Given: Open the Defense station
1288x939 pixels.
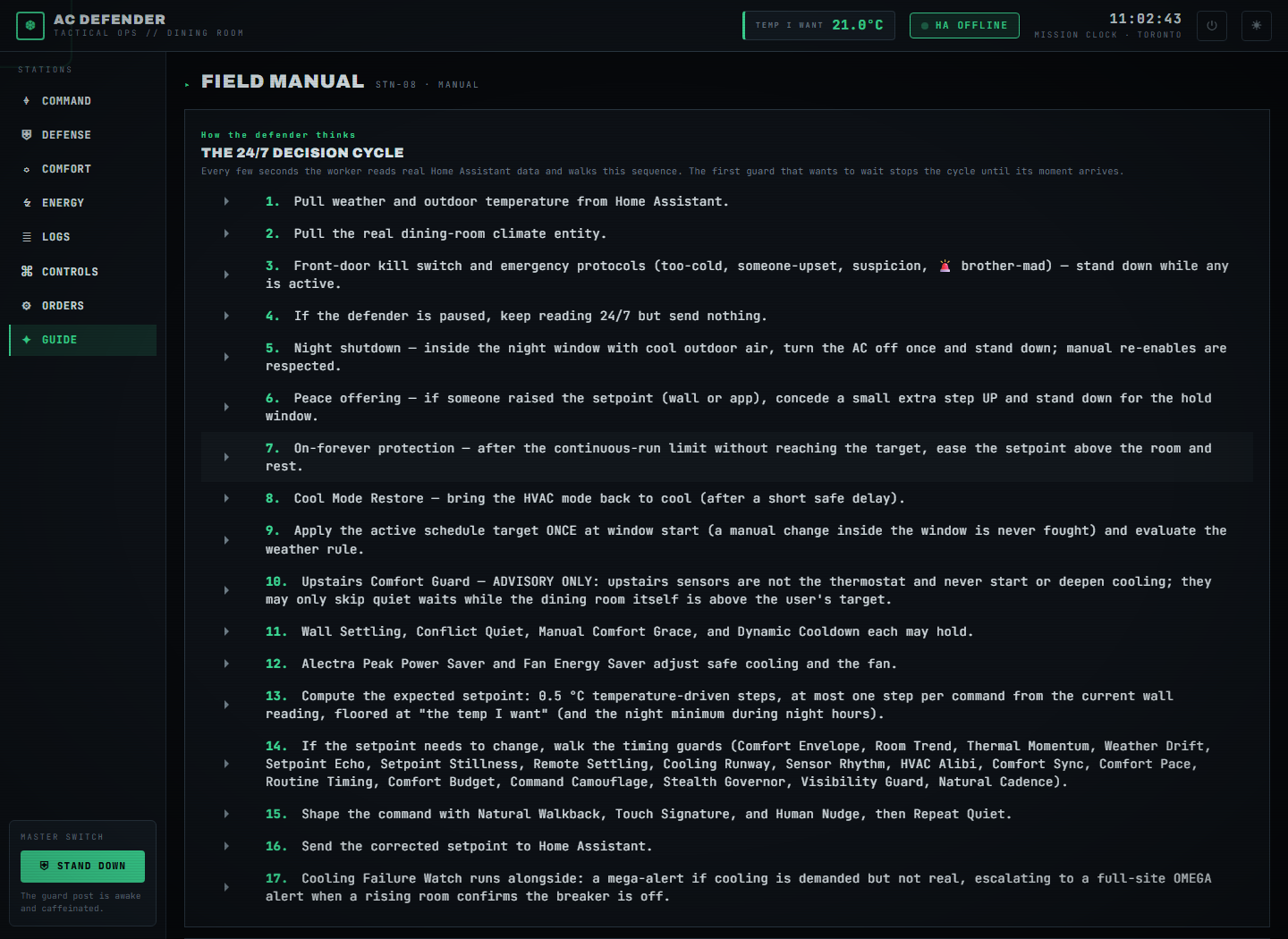Looking at the screenshot, I should [x=82, y=135].
